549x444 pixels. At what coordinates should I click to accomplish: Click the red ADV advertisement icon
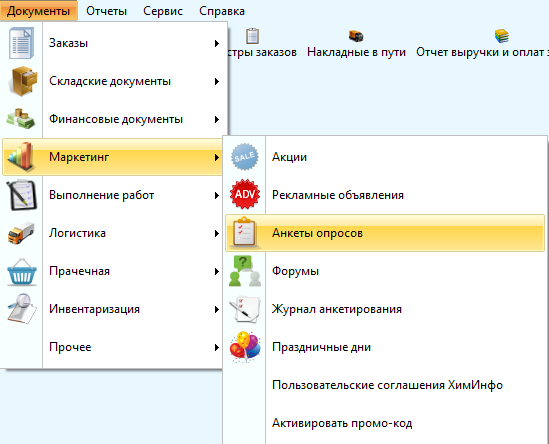245,194
